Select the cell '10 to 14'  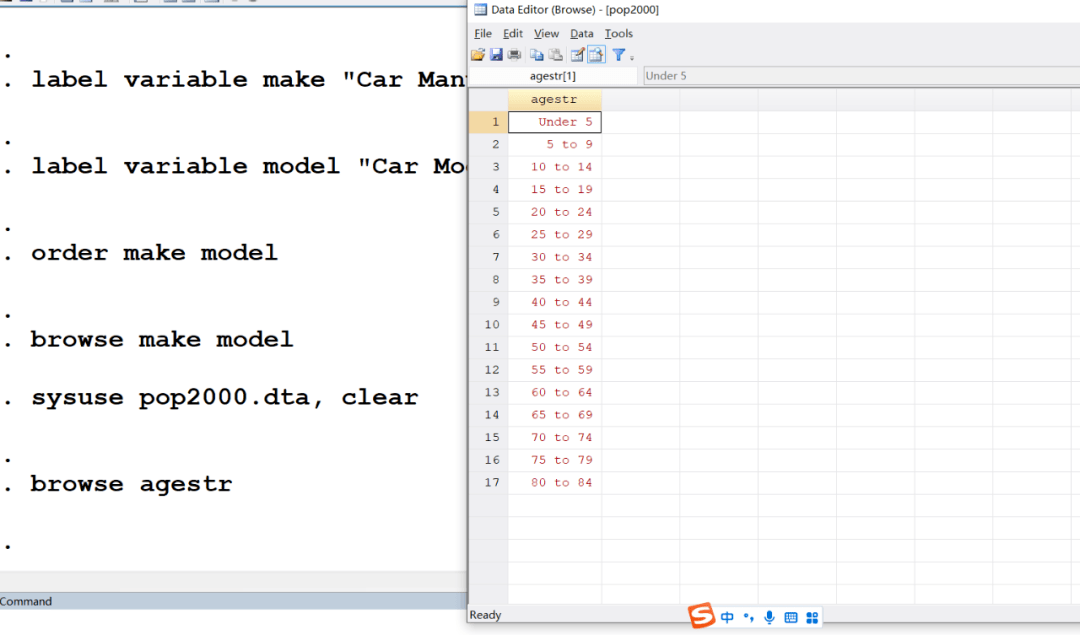(554, 167)
